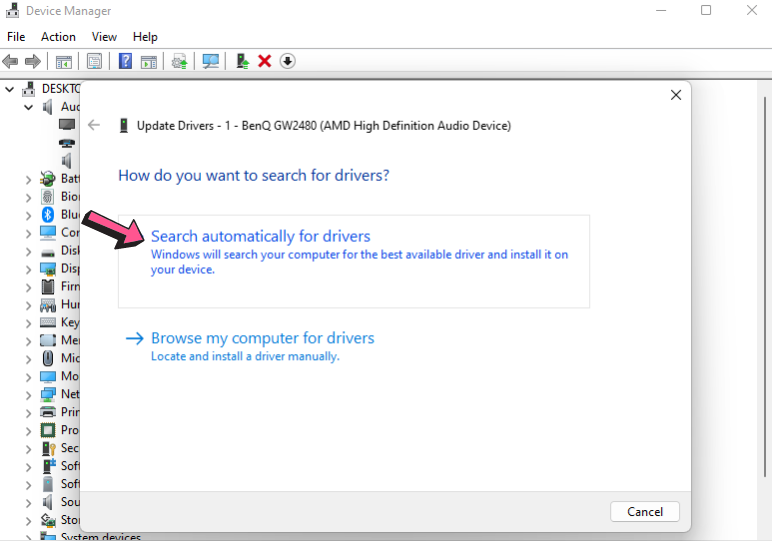This screenshot has width=773, height=541.
Task: Click the Cancel button in Update Drivers
Action: pos(645,512)
